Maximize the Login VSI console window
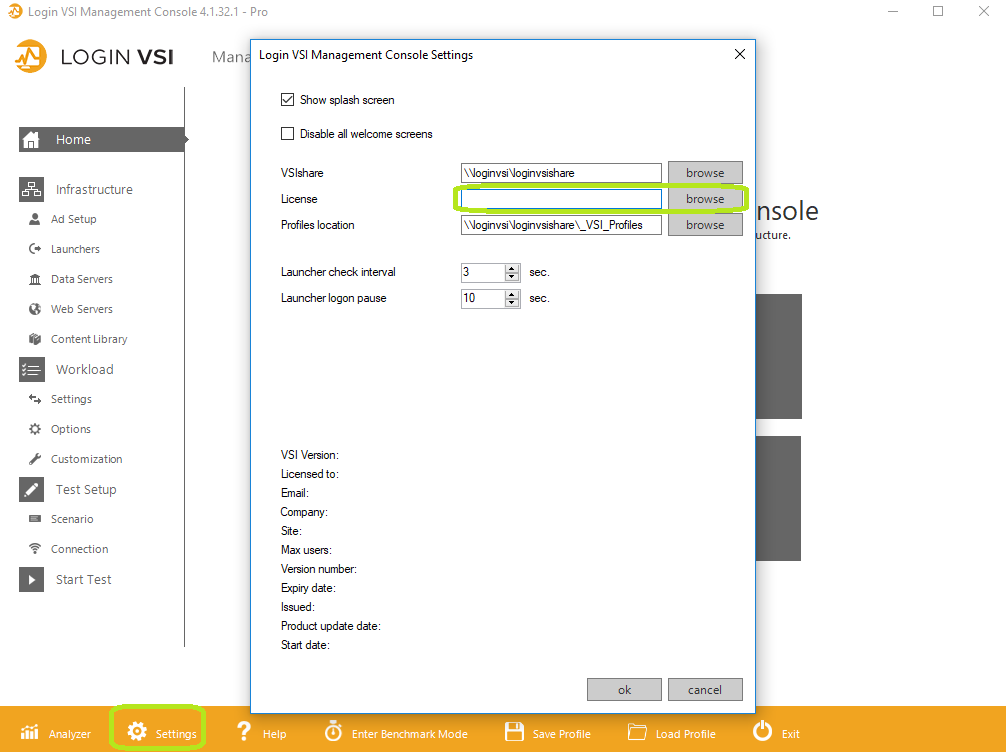Image resolution: width=1006 pixels, height=752 pixels. coord(938,12)
